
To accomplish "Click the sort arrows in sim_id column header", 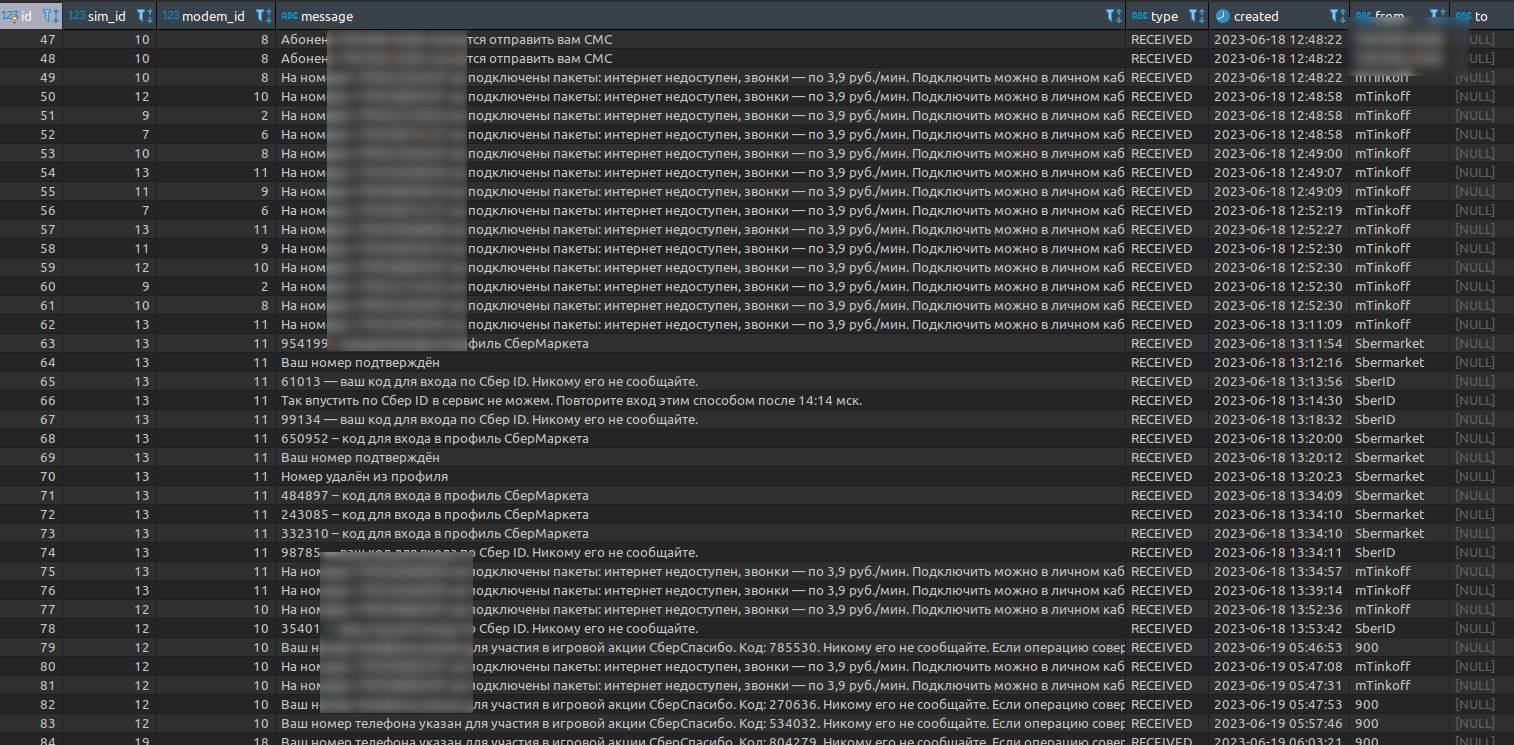I will [x=150, y=16].
